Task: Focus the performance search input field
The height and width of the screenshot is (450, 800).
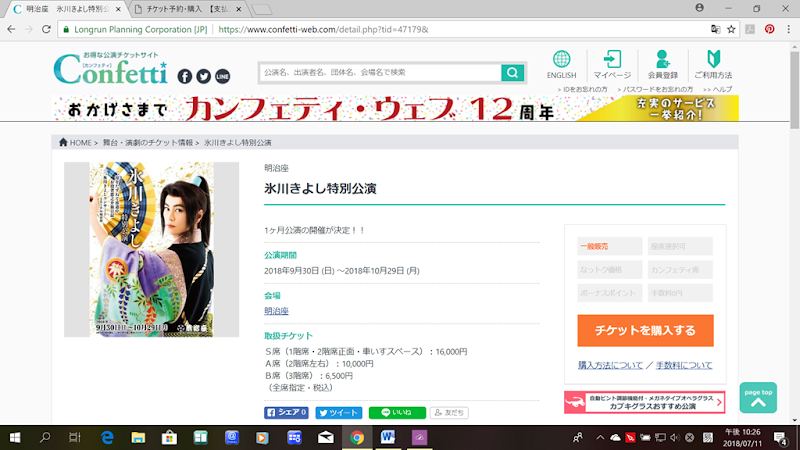Action: tap(380, 72)
